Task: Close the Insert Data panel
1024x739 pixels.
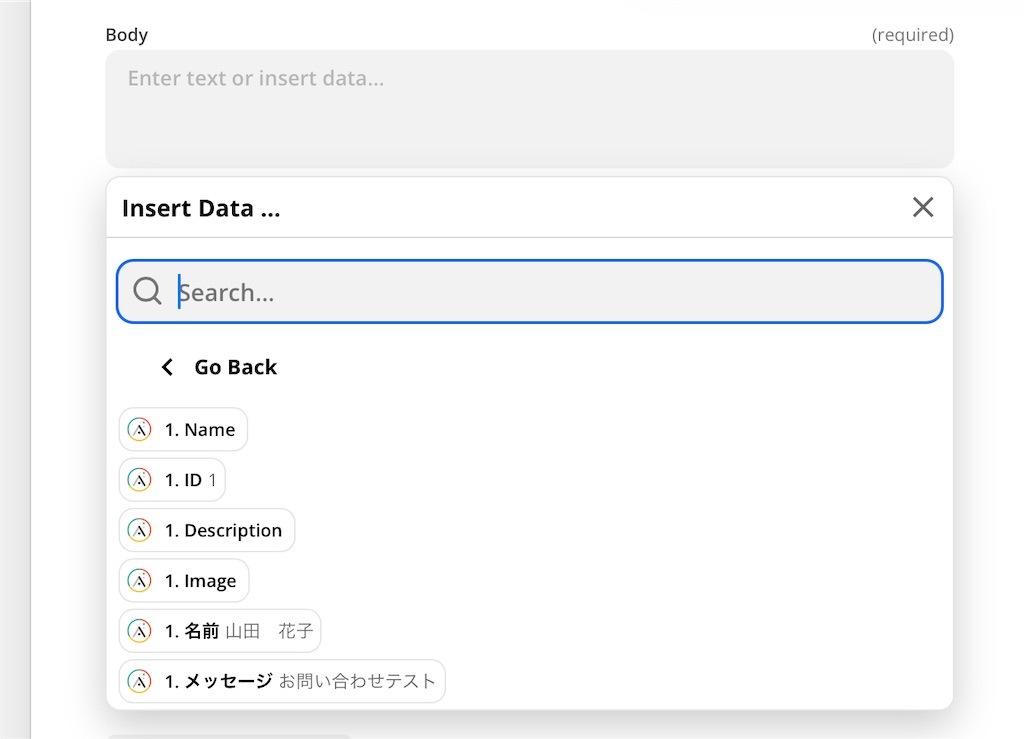Action: tap(922, 207)
